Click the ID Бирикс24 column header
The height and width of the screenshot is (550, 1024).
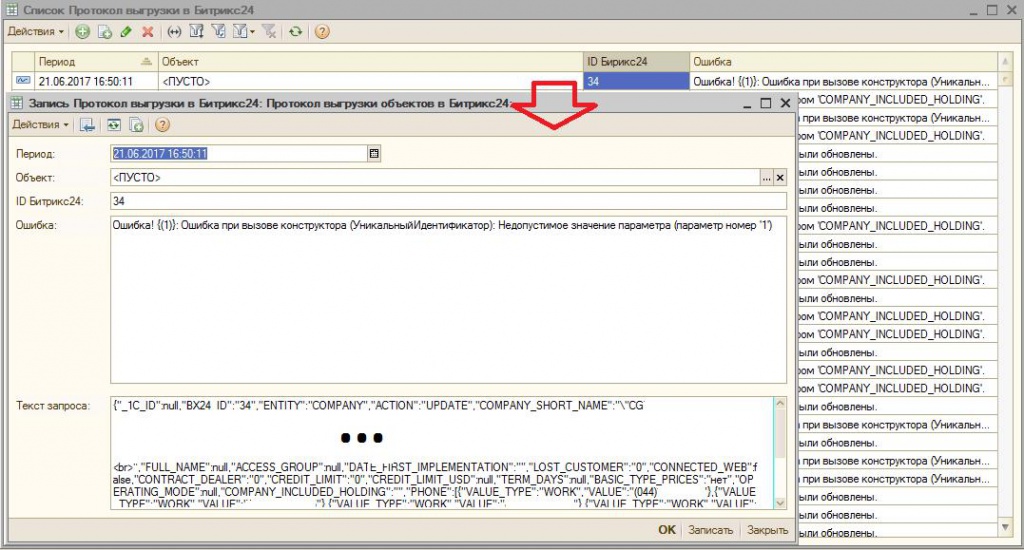[x=636, y=61]
